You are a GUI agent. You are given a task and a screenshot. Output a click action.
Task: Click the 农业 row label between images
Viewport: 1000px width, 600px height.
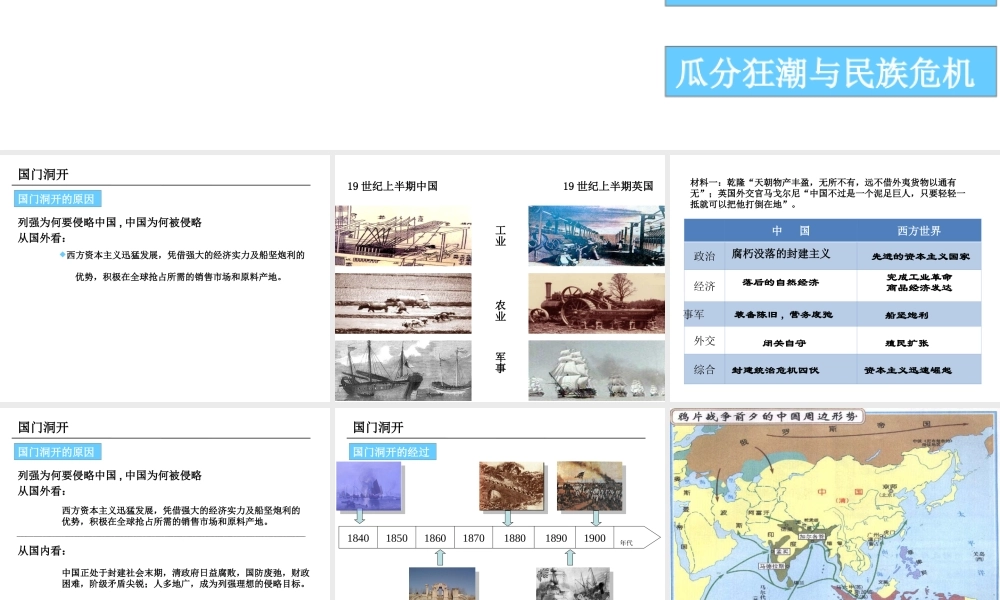501,311
